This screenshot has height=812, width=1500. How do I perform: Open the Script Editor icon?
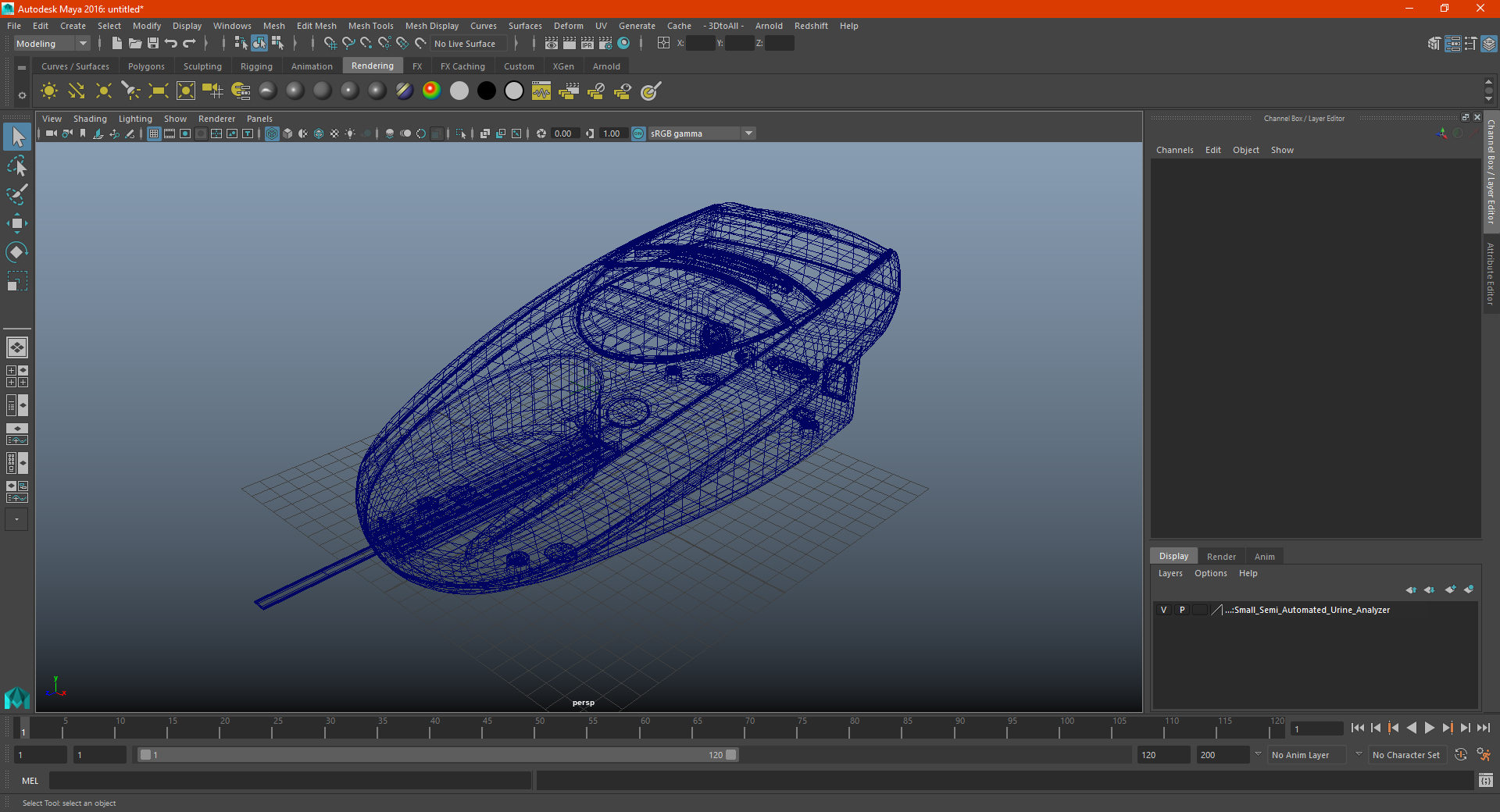click(1486, 780)
